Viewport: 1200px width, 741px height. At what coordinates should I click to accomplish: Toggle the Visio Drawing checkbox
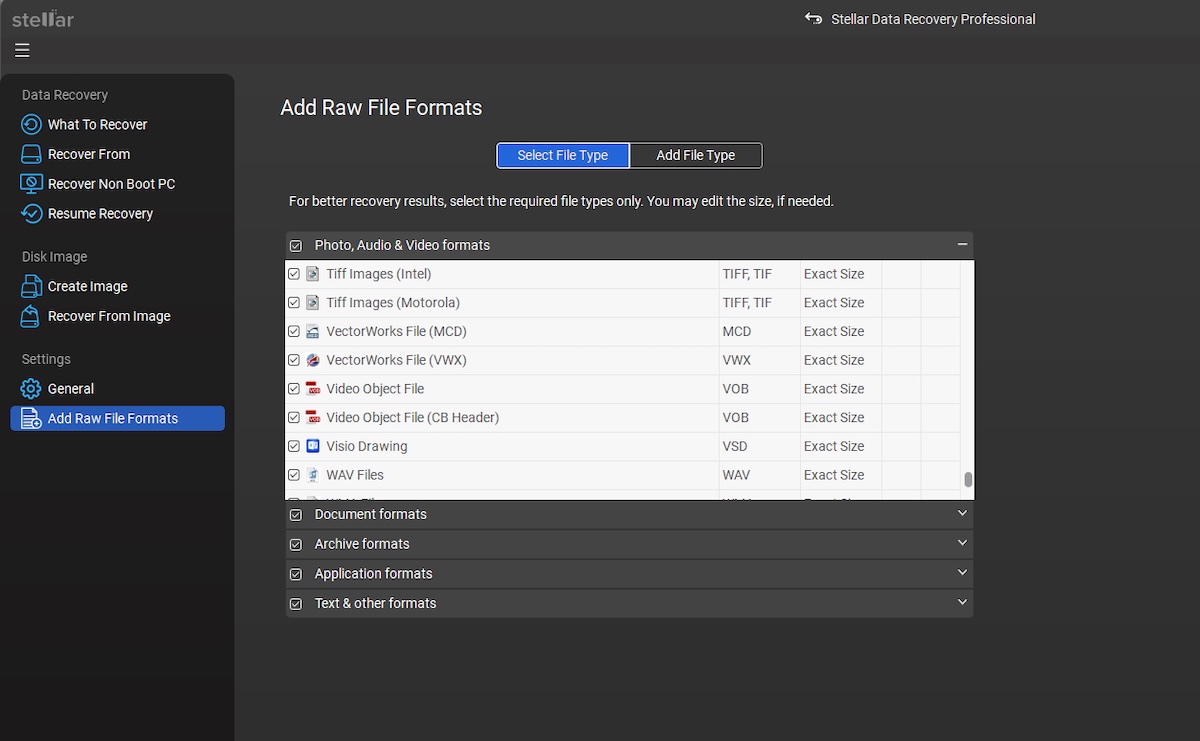pyautogui.click(x=294, y=446)
